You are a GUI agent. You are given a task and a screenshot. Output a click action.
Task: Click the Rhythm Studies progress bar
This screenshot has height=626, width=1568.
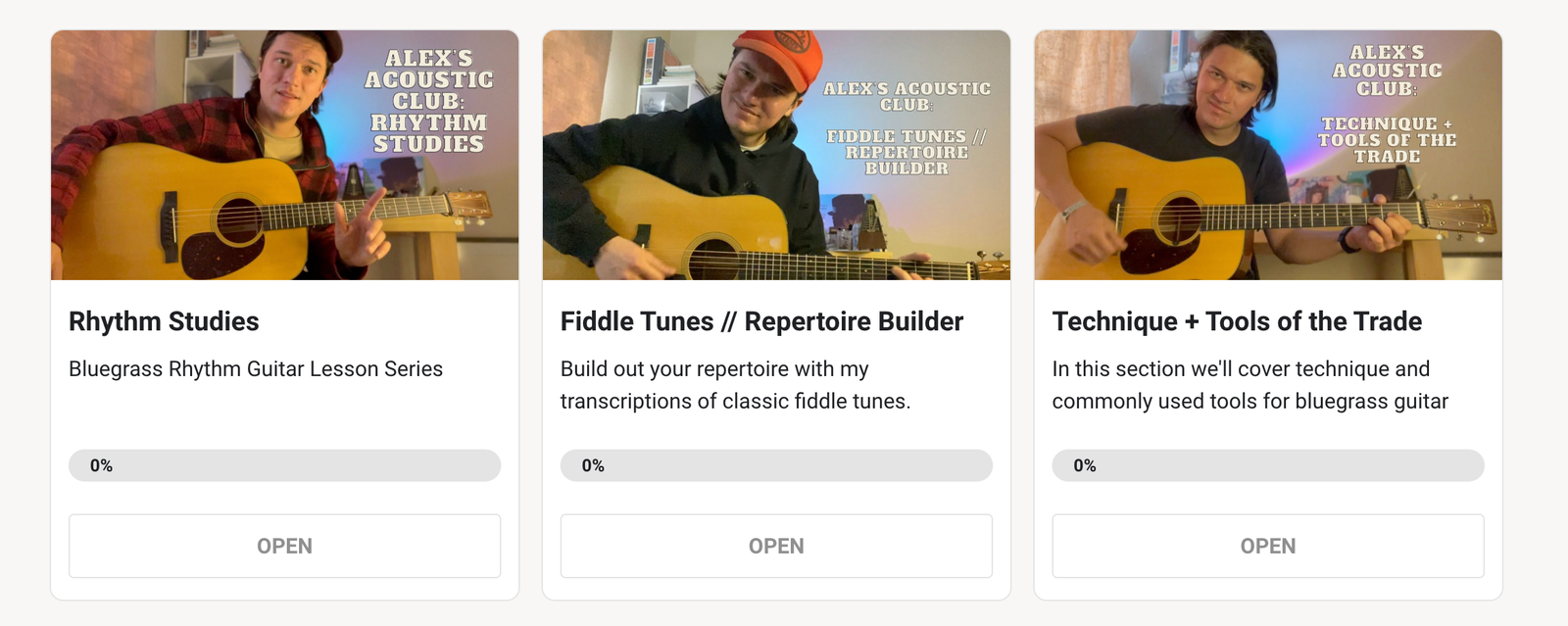284,465
